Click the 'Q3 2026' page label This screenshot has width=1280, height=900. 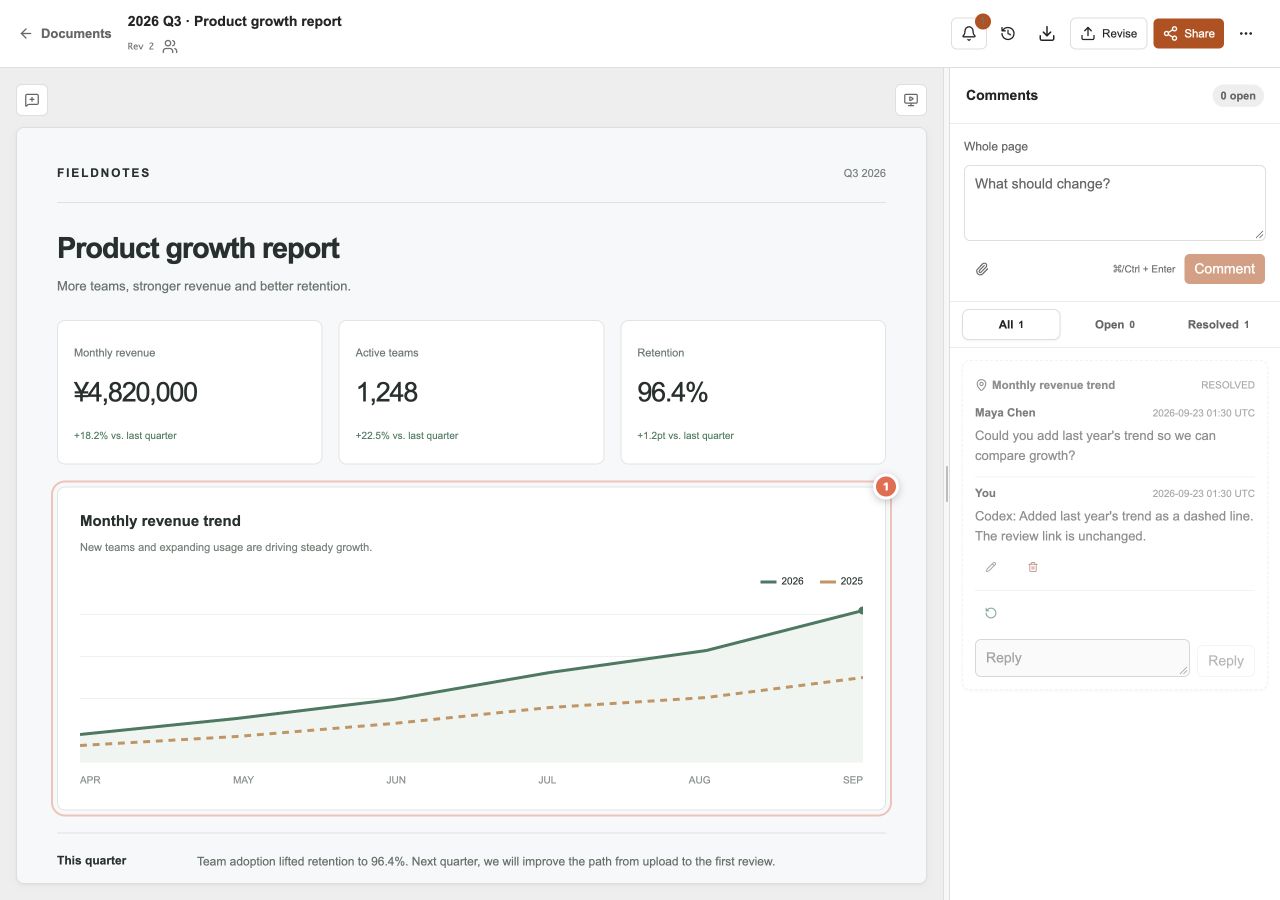tap(864, 173)
